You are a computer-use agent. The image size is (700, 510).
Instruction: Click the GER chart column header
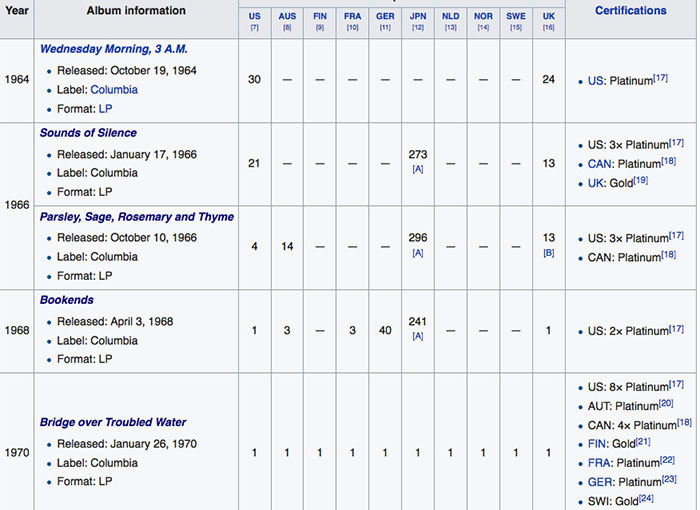(385, 17)
